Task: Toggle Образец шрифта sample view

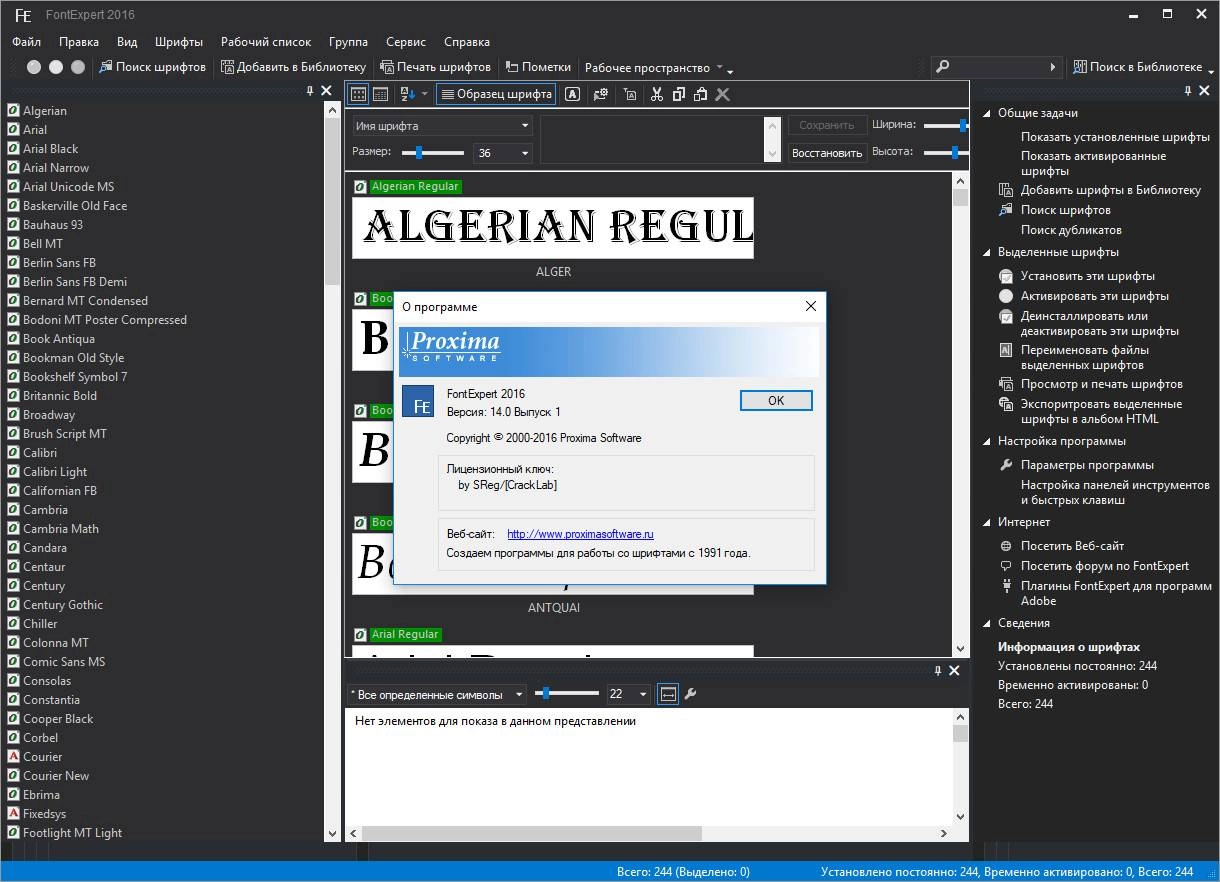Action: [496, 94]
